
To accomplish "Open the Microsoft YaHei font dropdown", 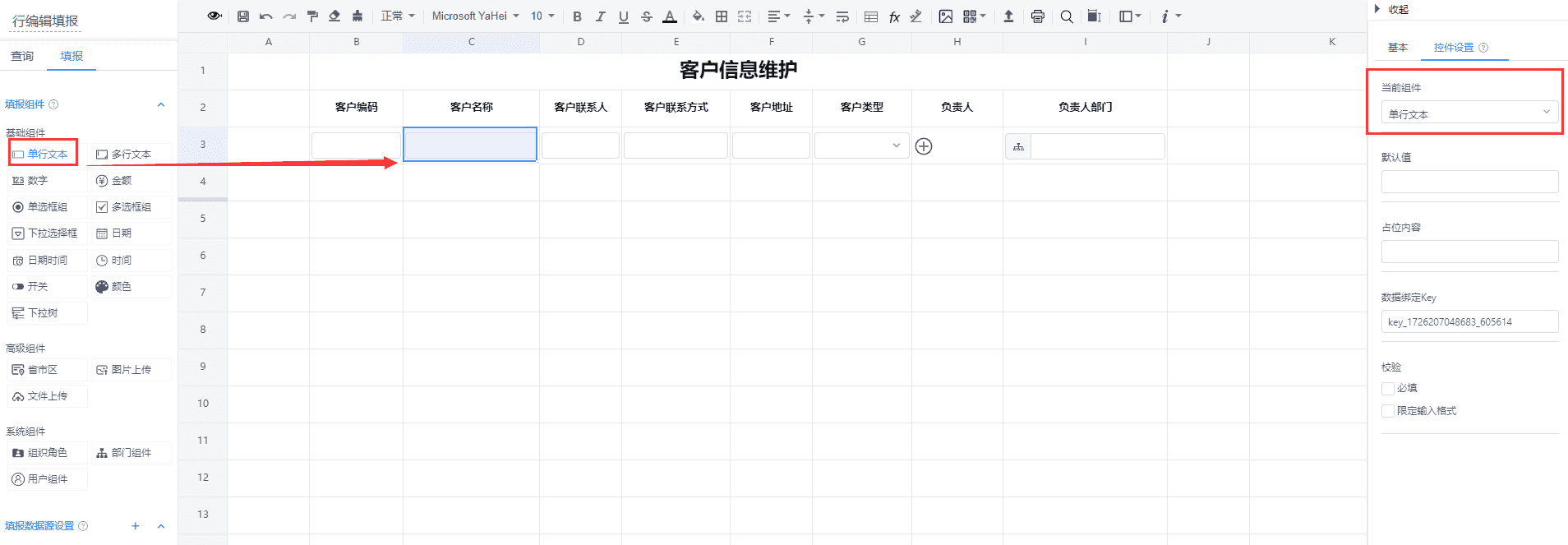I will 475,16.
